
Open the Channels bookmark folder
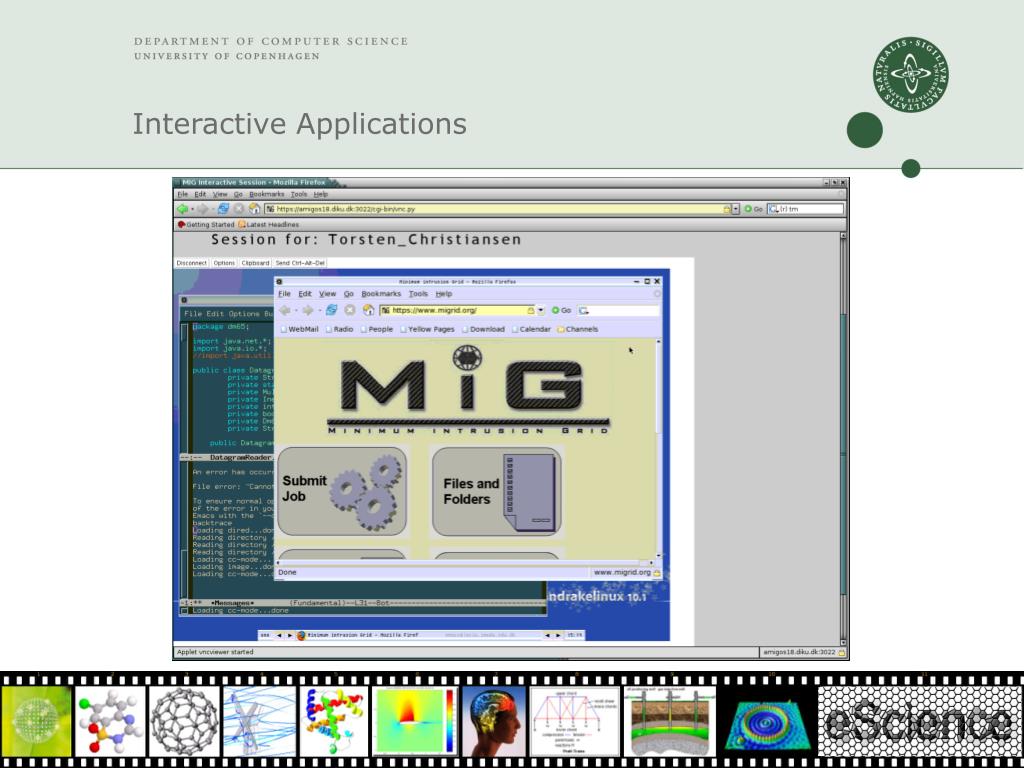[577, 329]
